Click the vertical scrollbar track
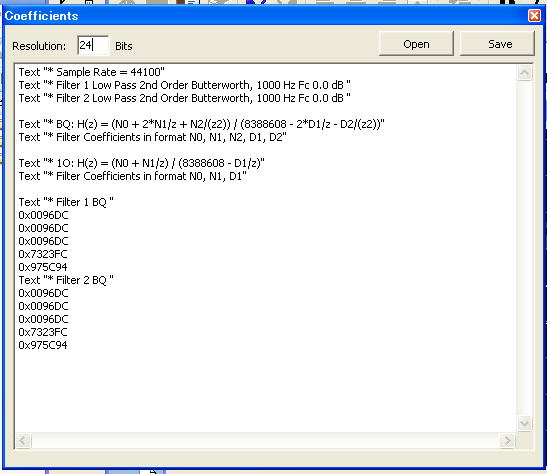Screen dimensions: 547x474 pos(524,248)
